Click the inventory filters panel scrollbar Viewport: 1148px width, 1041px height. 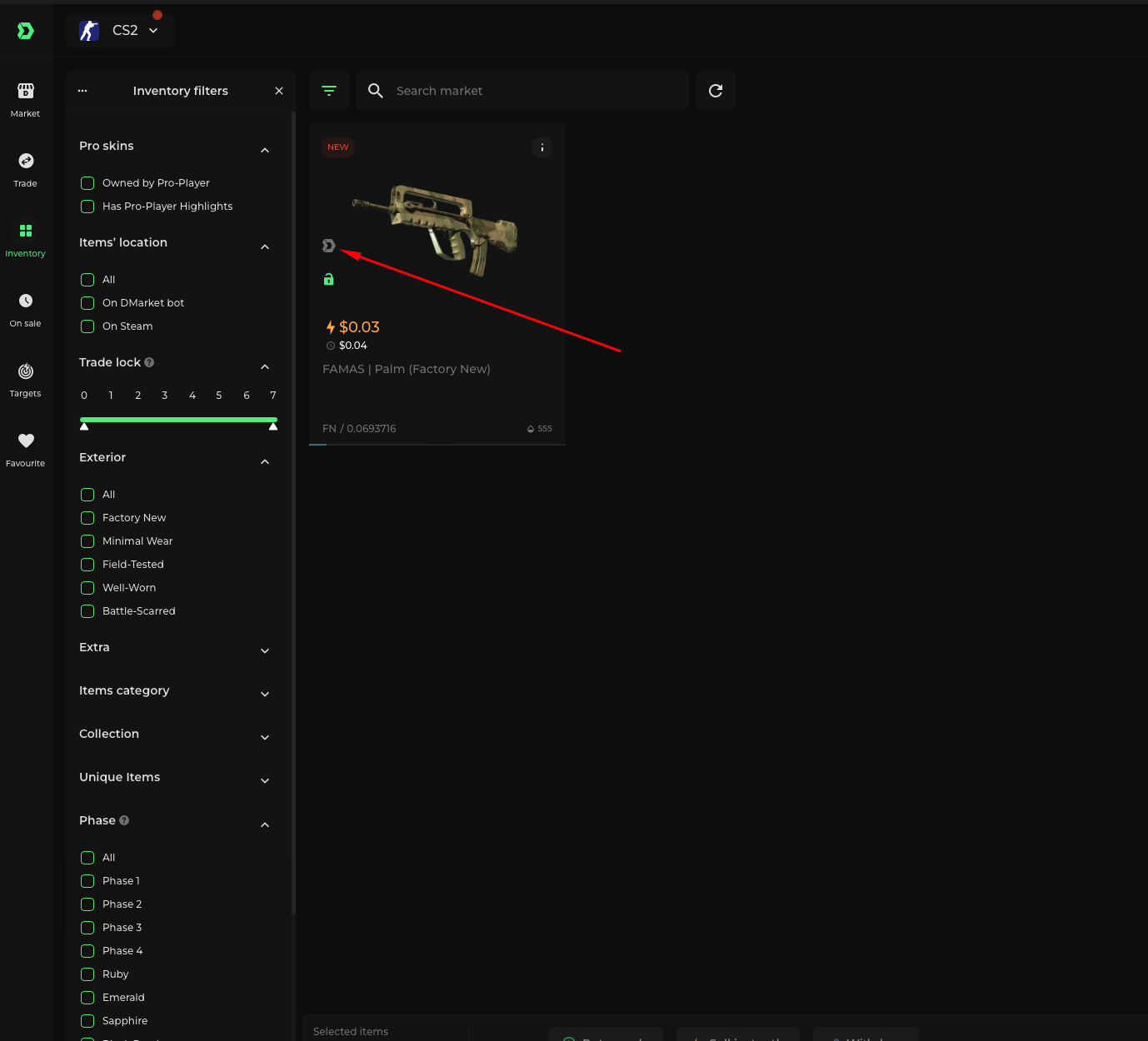[293, 514]
